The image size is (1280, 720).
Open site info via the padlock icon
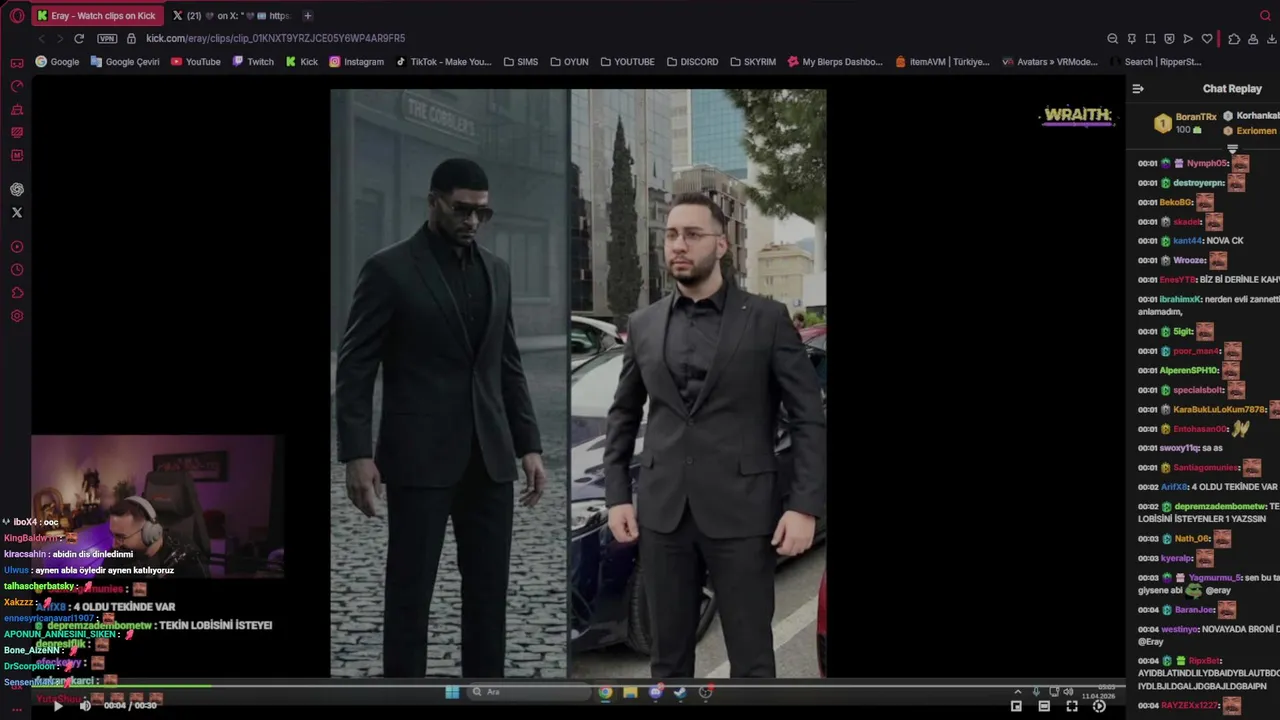click(131, 38)
